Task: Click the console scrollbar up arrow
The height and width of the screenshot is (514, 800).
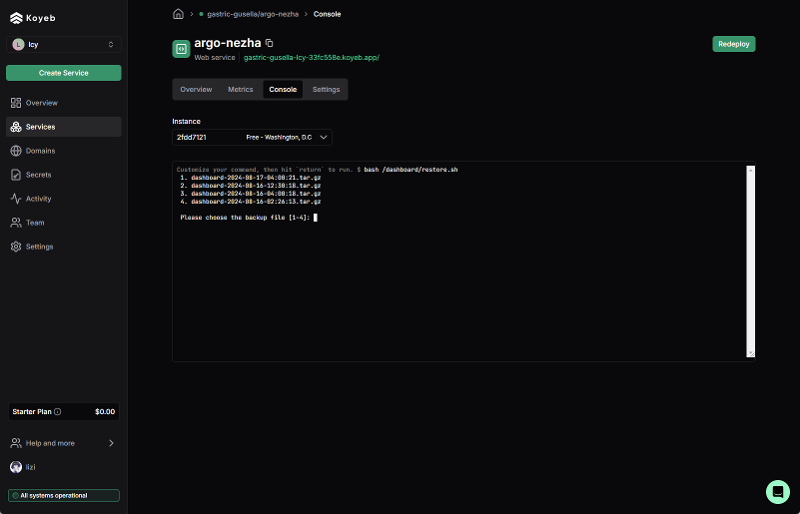Action: point(751,170)
